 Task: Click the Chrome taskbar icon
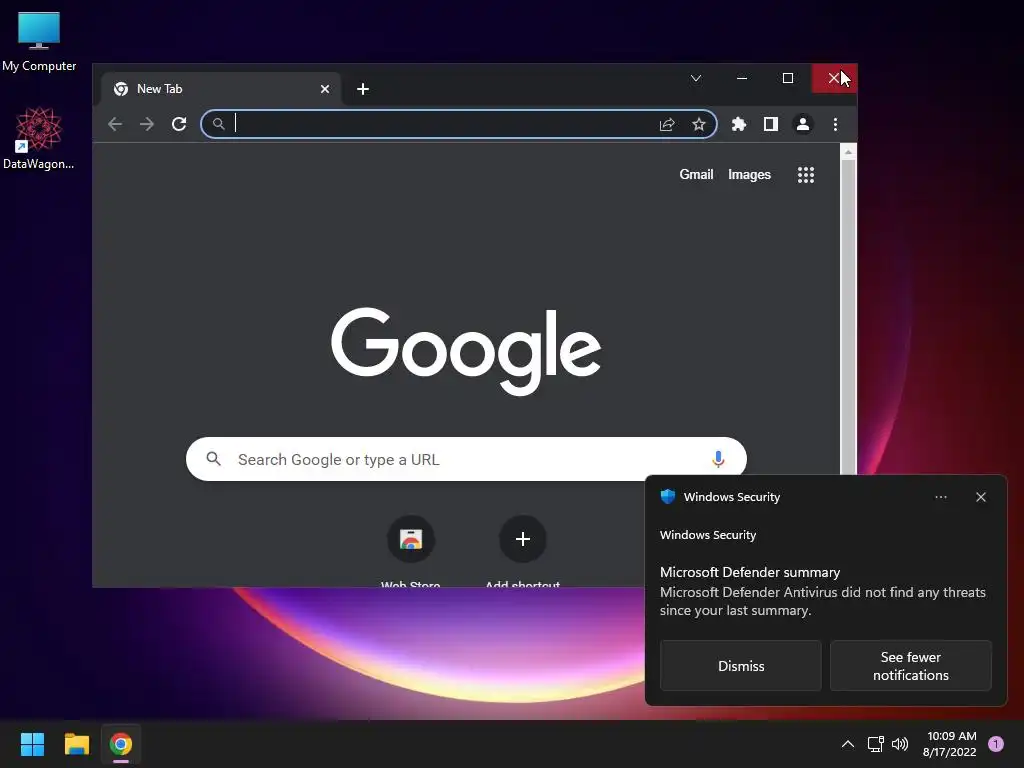click(121, 744)
